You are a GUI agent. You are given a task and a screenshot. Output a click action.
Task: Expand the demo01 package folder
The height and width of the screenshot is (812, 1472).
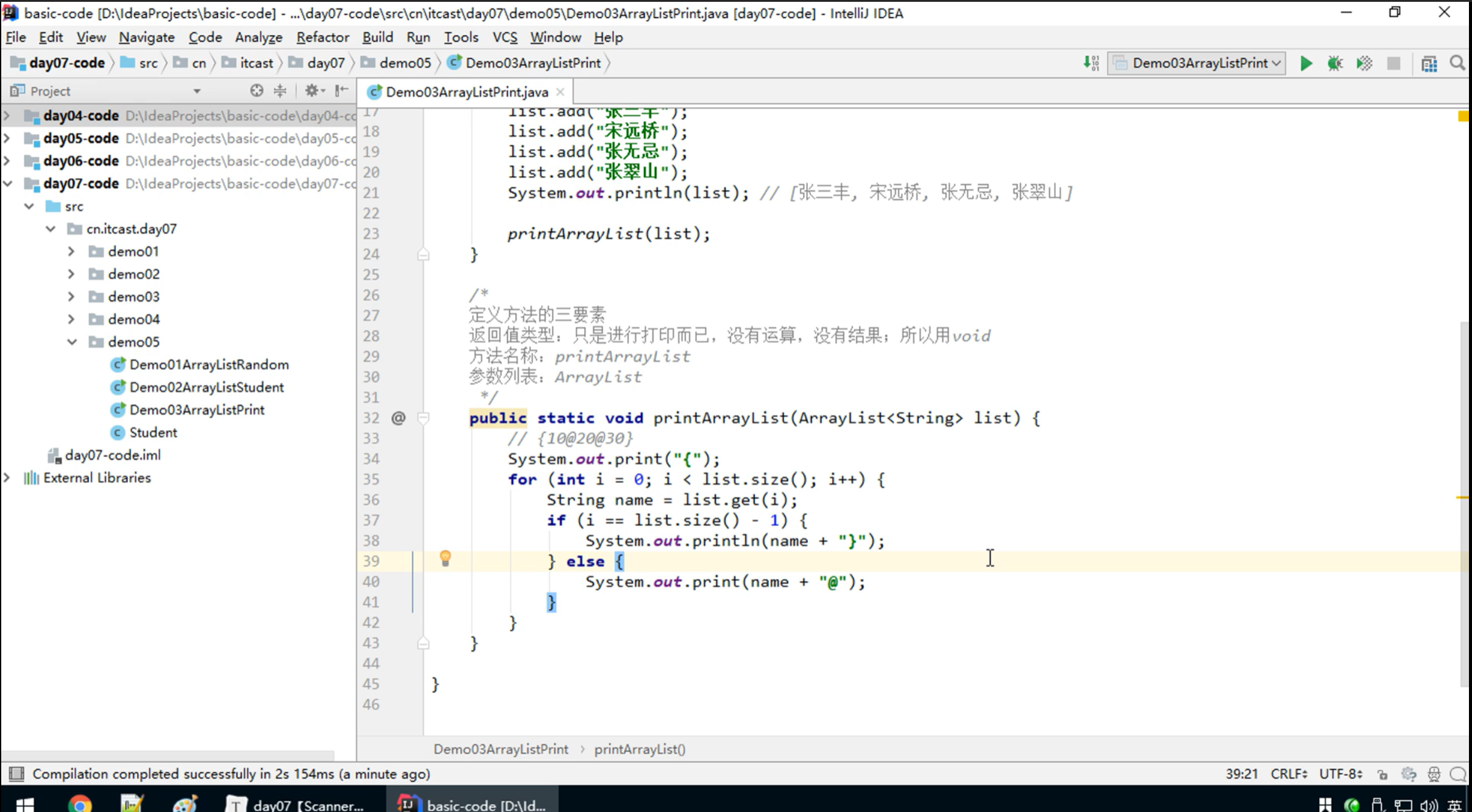tap(71, 252)
